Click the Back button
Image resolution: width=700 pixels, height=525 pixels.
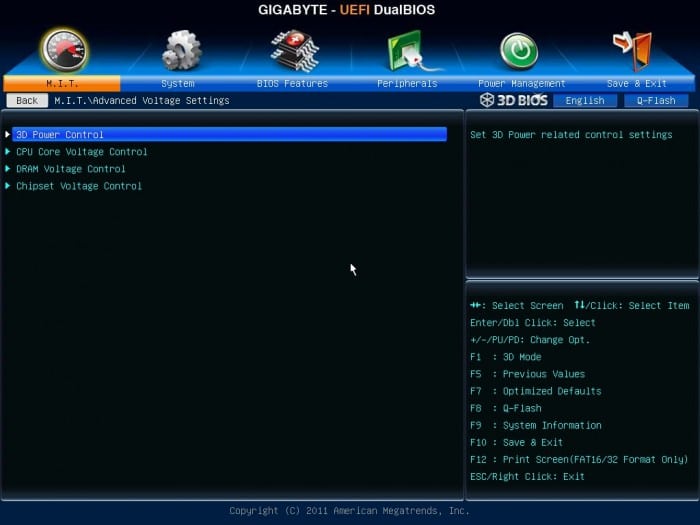point(27,100)
